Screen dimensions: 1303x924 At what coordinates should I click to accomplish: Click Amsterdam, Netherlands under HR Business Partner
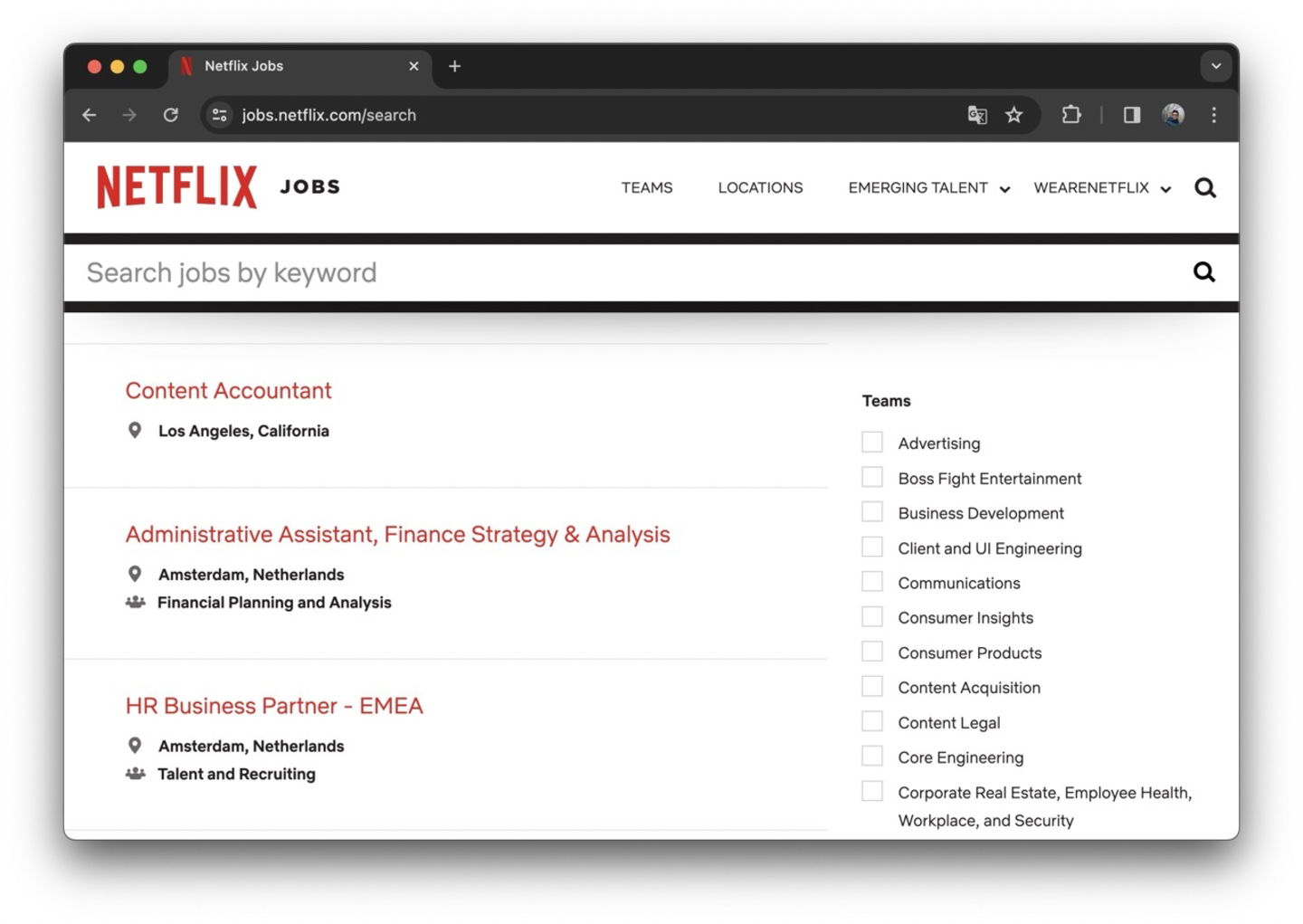tap(251, 746)
